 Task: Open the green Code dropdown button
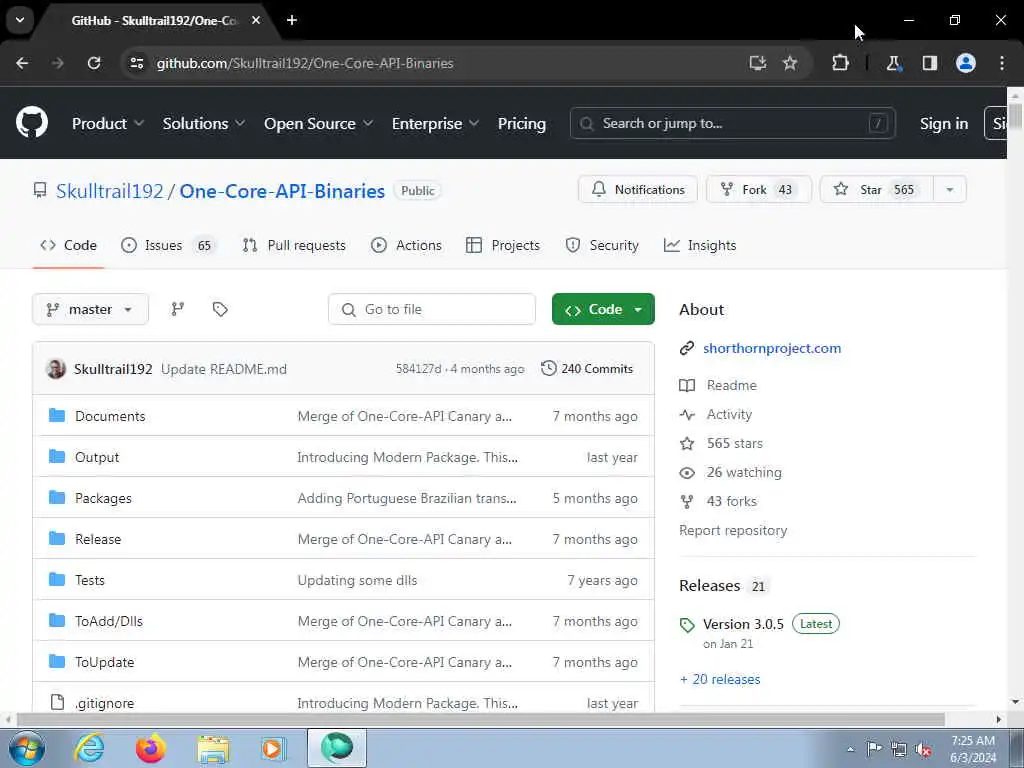point(603,309)
